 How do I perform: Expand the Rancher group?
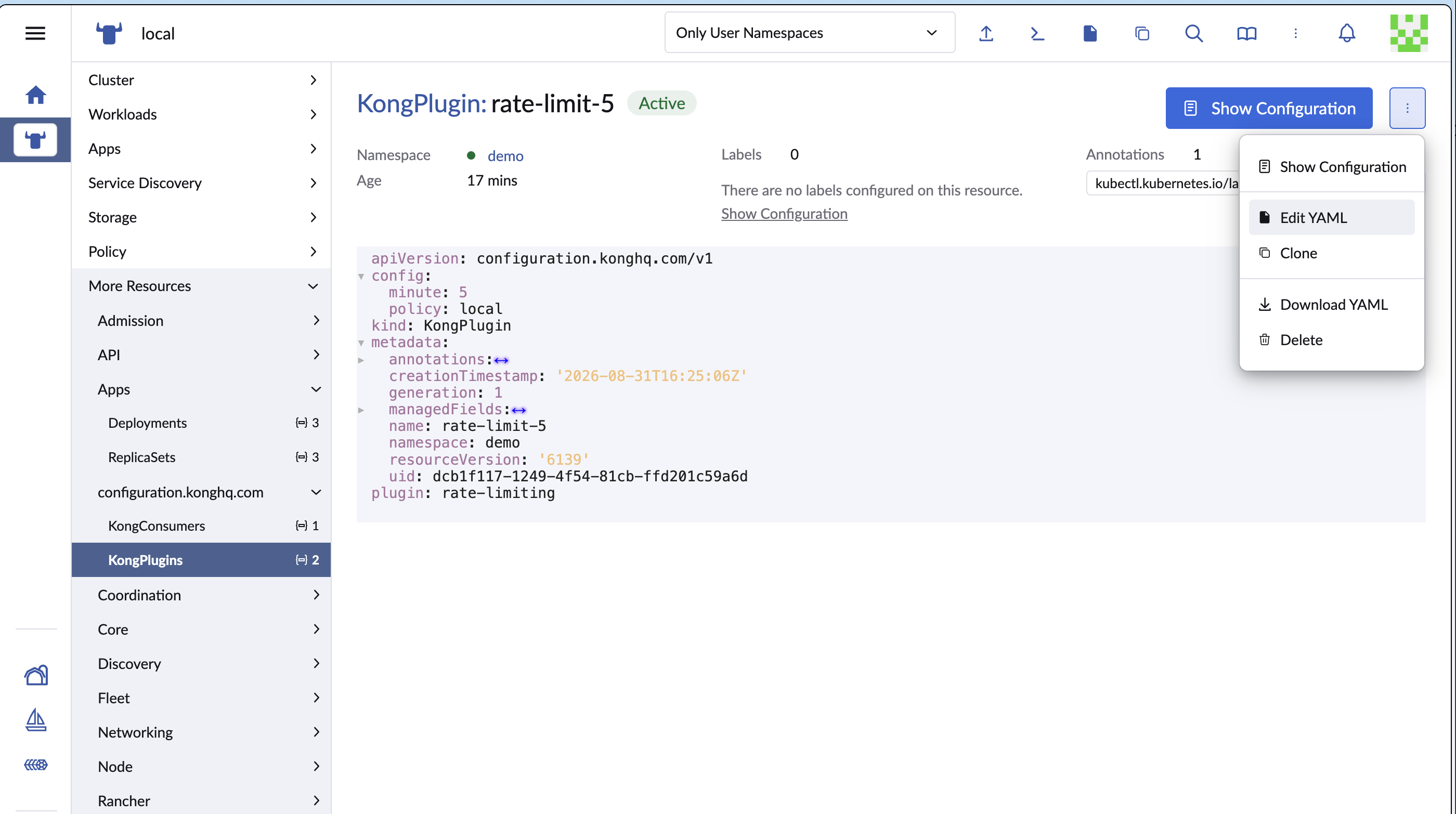click(x=201, y=801)
